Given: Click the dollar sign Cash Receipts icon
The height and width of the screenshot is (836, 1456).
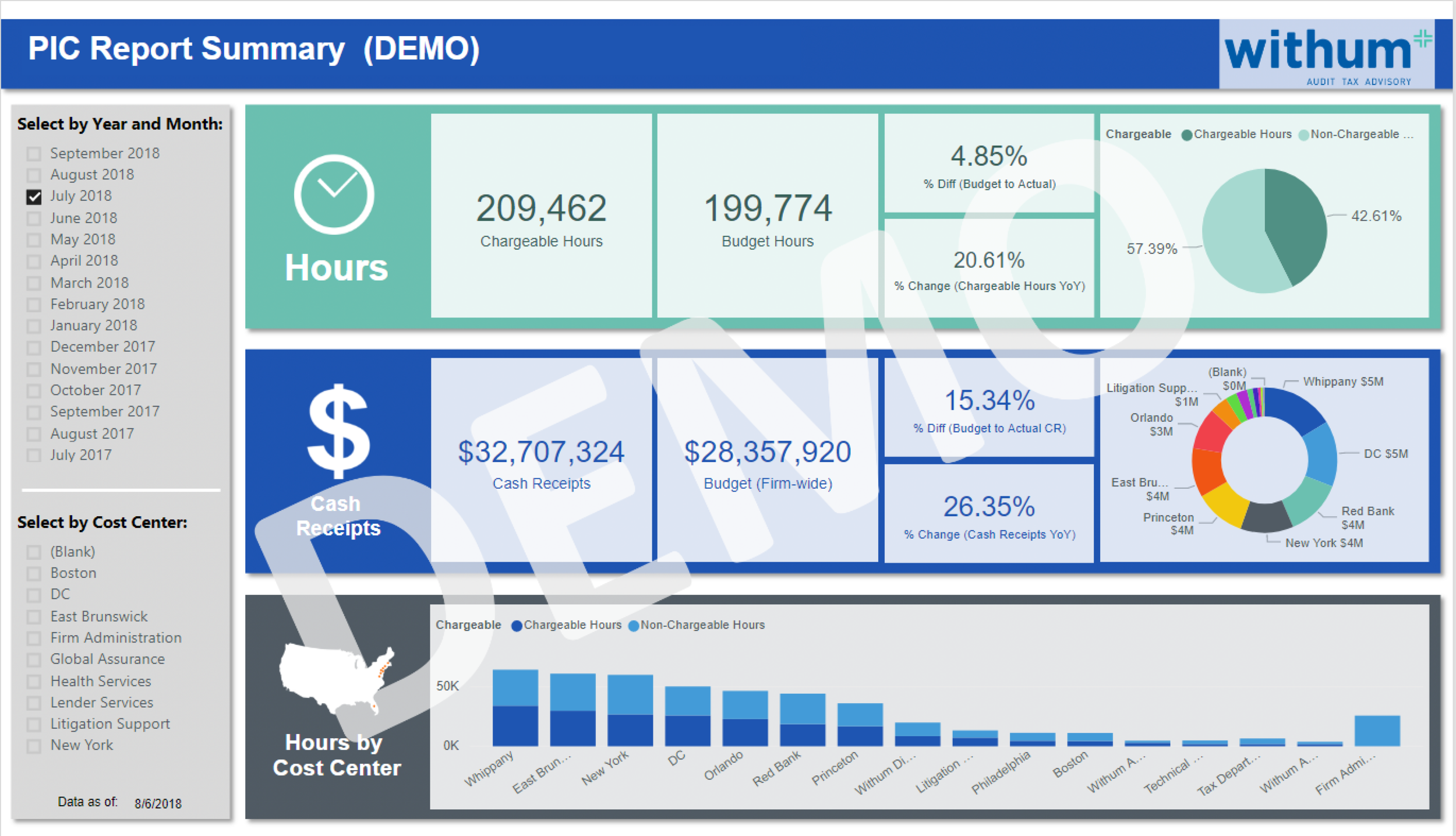Looking at the screenshot, I should 338,432.
